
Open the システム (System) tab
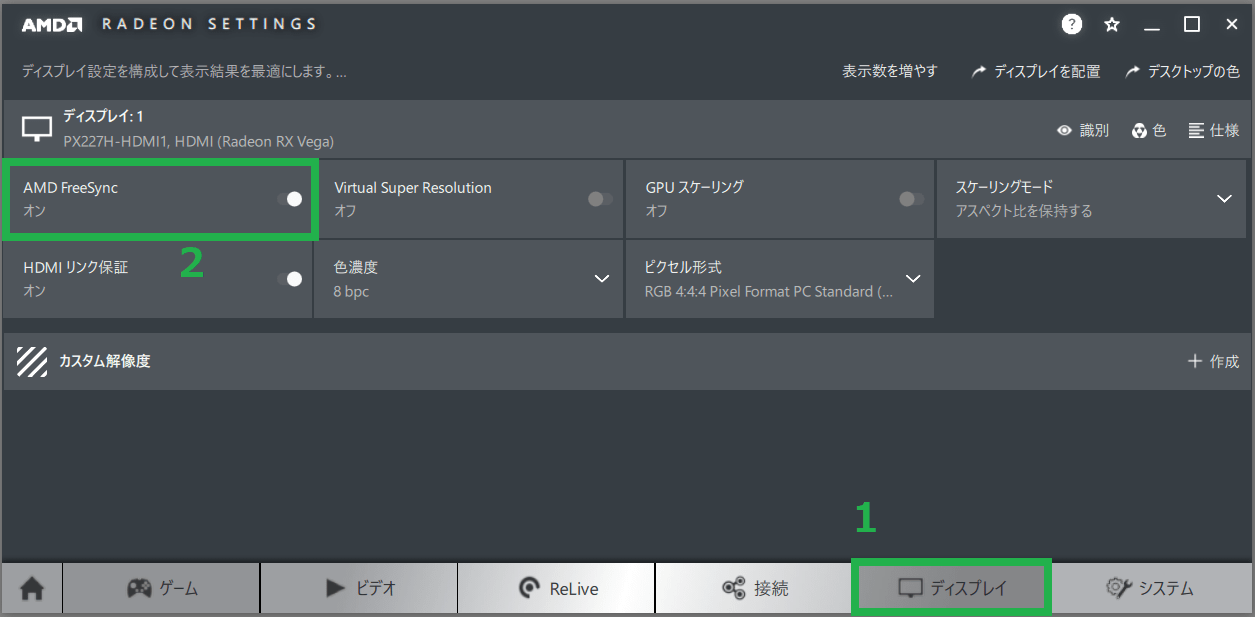click(1150, 588)
